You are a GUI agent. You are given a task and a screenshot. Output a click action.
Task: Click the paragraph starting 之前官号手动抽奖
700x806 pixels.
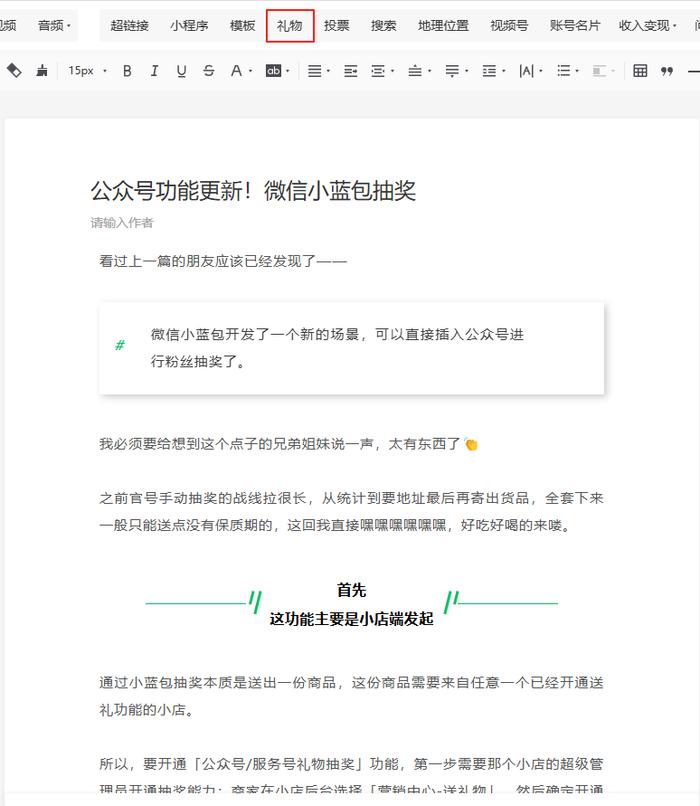tap(351, 511)
